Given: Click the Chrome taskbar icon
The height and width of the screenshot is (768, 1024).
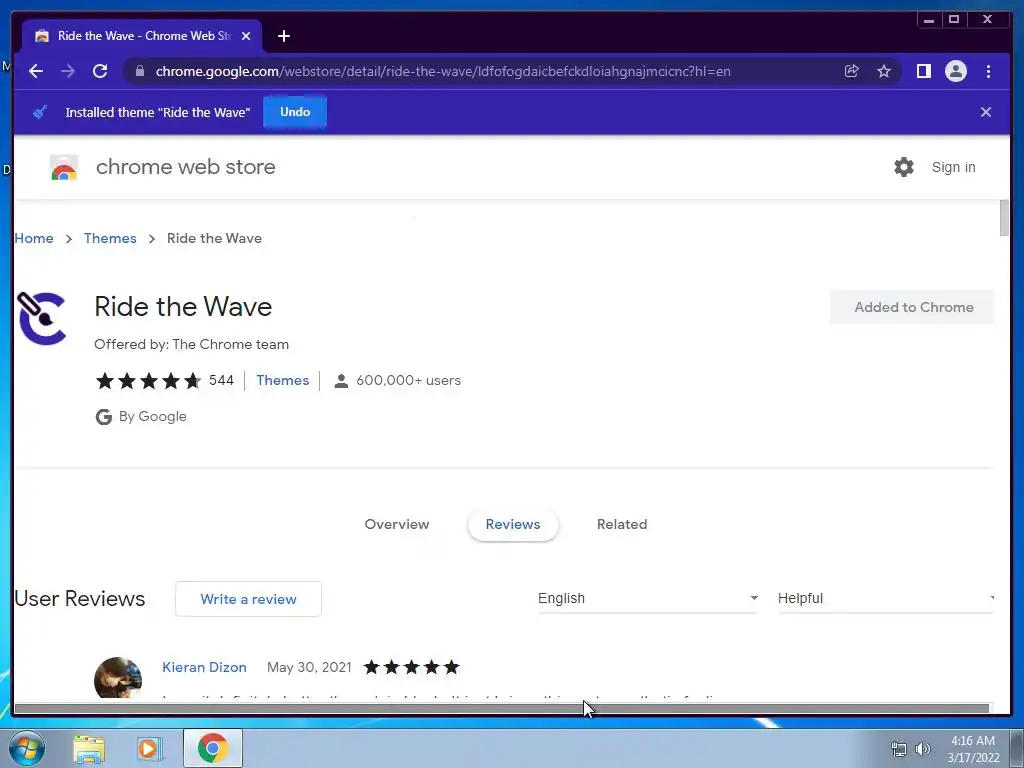Looking at the screenshot, I should pos(213,748).
